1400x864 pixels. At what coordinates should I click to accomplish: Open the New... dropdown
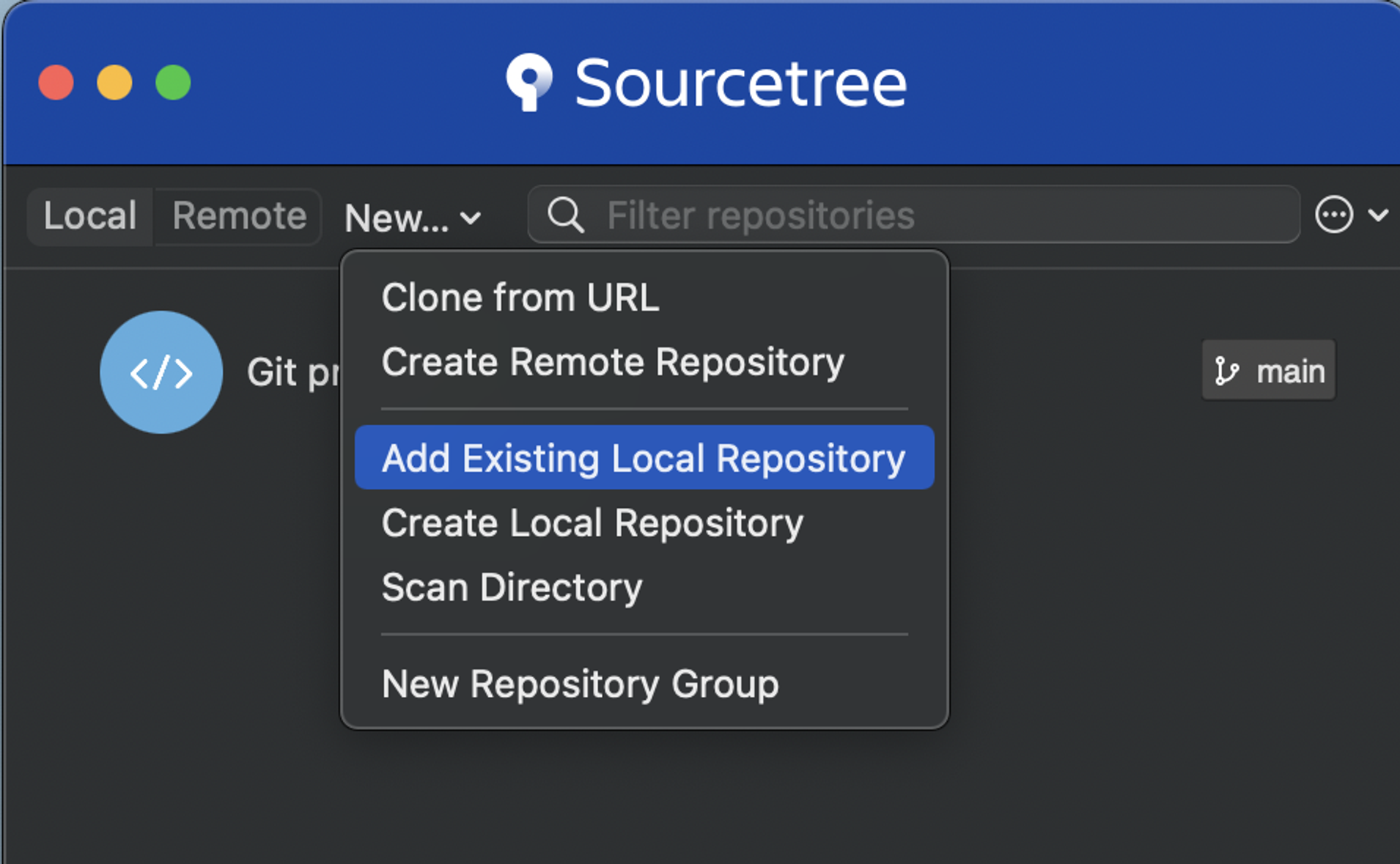click(413, 218)
